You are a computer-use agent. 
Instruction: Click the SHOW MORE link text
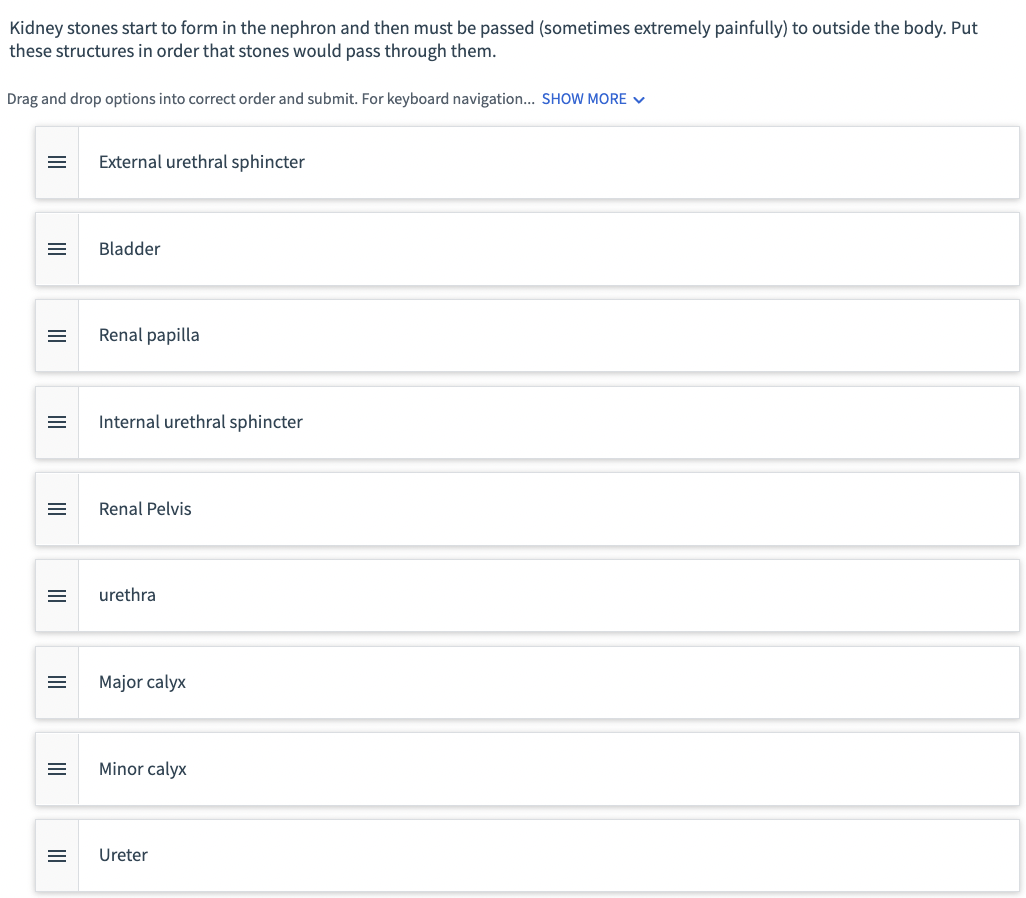(584, 99)
